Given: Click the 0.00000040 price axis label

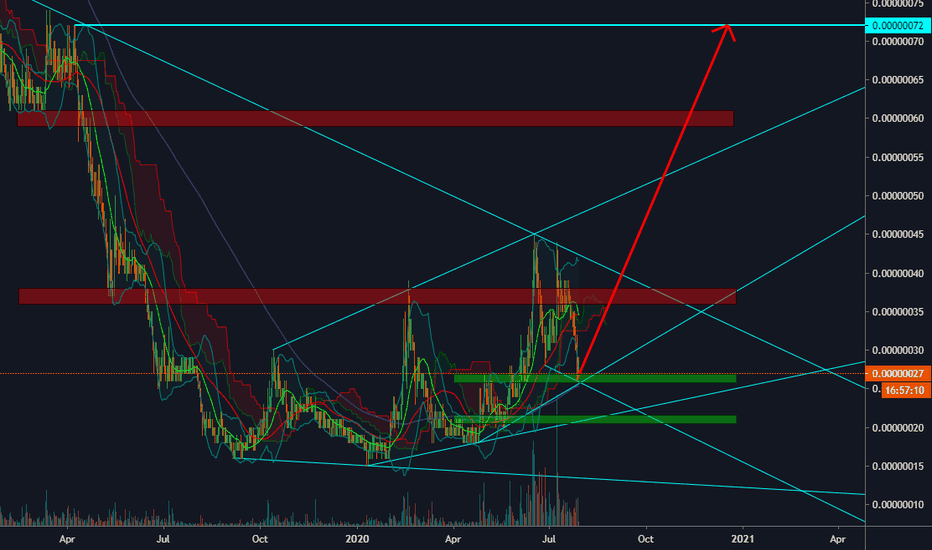Looking at the screenshot, I should 898,274.
